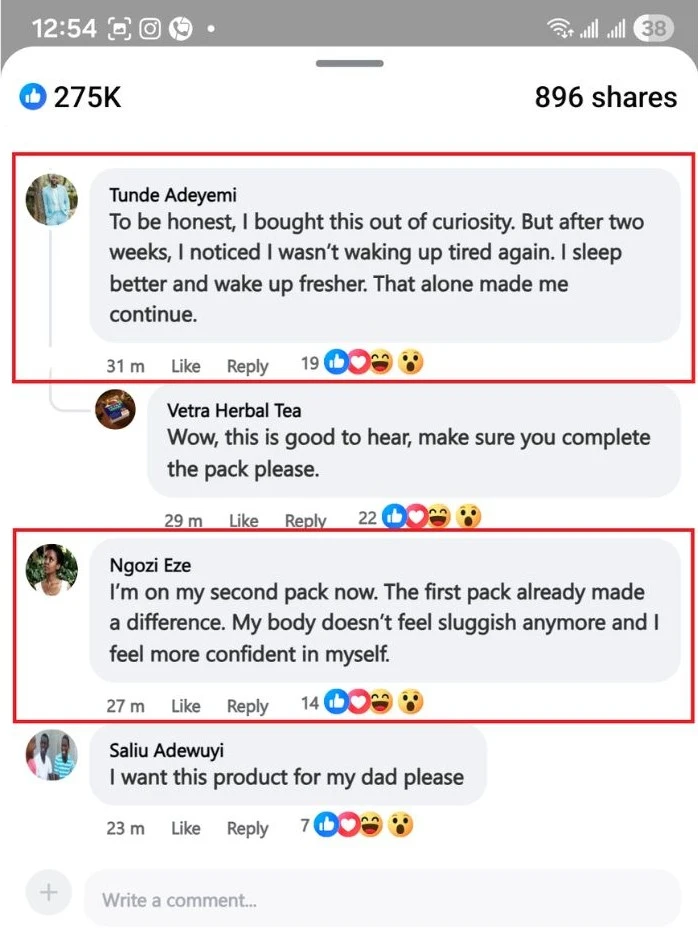Open Vetra Herbal Tea profile avatar

click(115, 410)
